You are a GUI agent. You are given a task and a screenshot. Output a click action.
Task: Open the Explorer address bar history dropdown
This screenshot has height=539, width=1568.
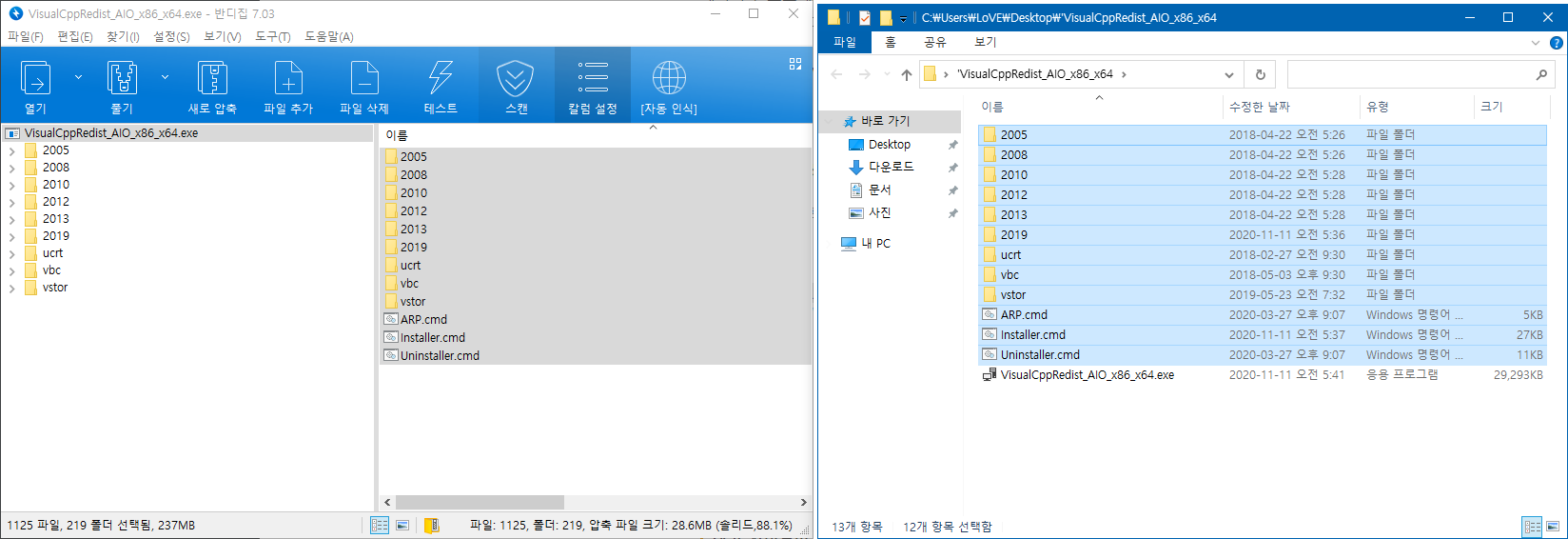coord(1228,74)
